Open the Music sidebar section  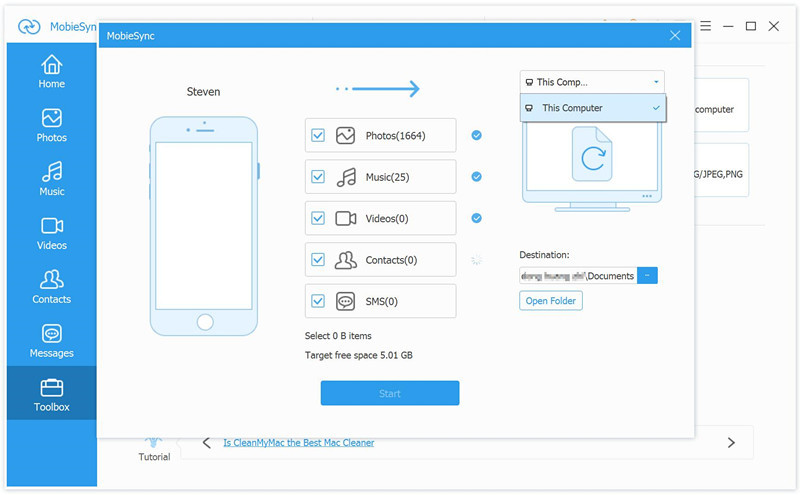tap(52, 179)
